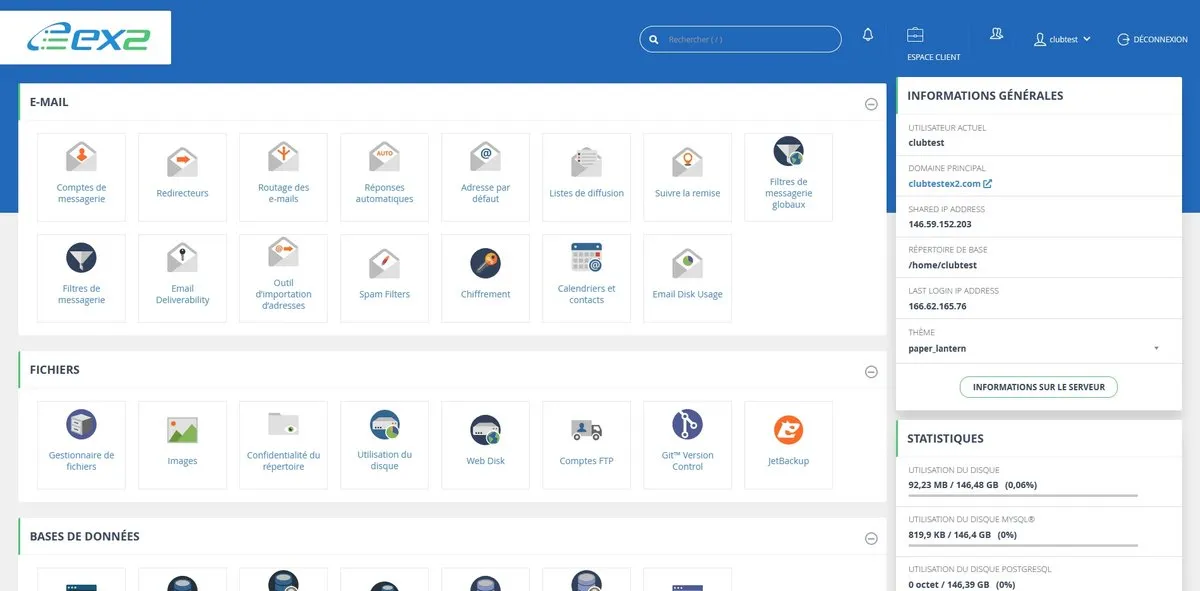Image resolution: width=1200 pixels, height=591 pixels.
Task: Open Comptes de messagerie email accounts
Action: pos(81,177)
